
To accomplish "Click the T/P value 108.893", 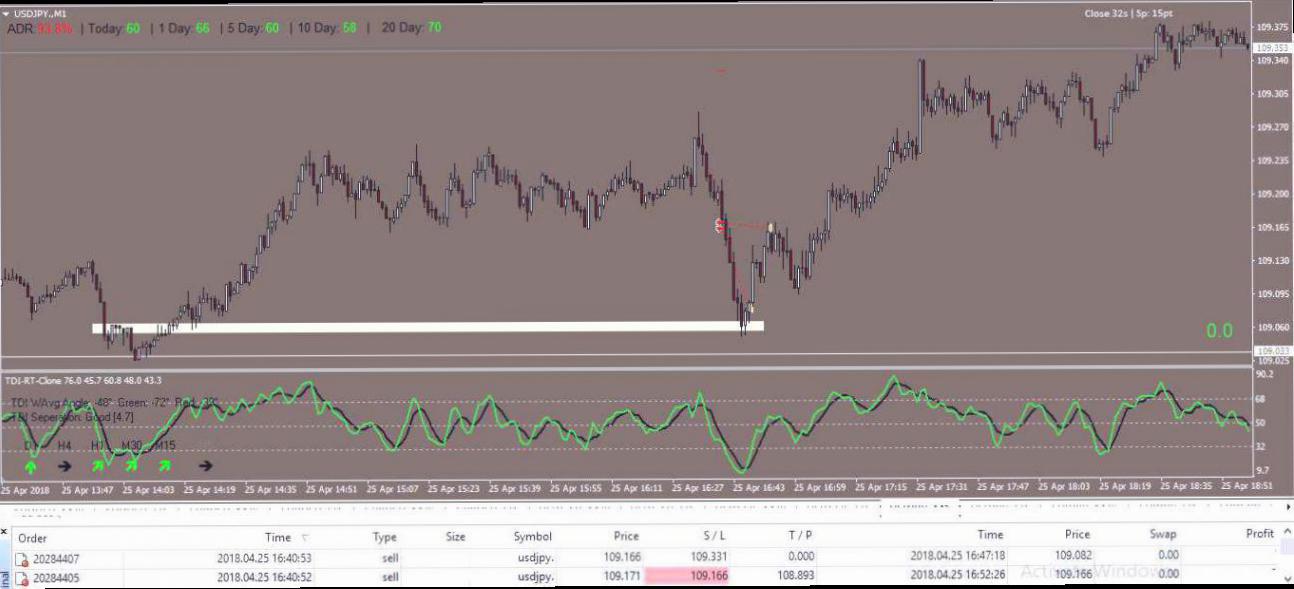I will (x=798, y=576).
